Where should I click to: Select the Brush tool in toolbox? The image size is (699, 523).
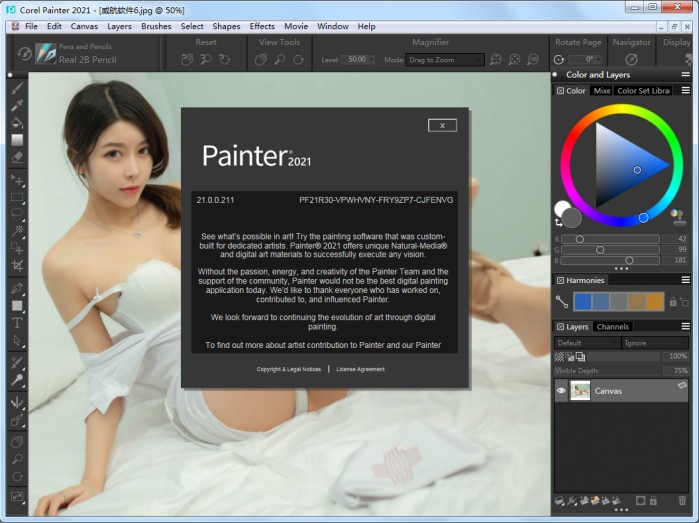tap(17, 88)
